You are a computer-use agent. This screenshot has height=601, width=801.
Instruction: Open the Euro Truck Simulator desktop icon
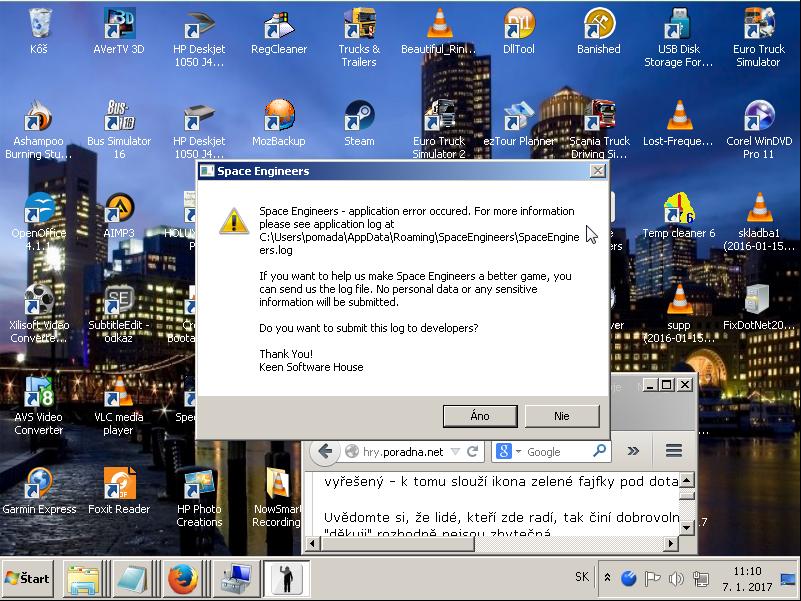pyautogui.click(x=758, y=25)
